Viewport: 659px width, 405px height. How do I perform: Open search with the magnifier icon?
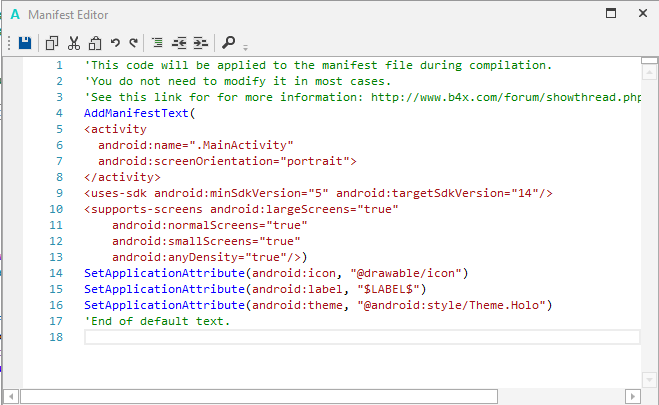tap(229, 43)
